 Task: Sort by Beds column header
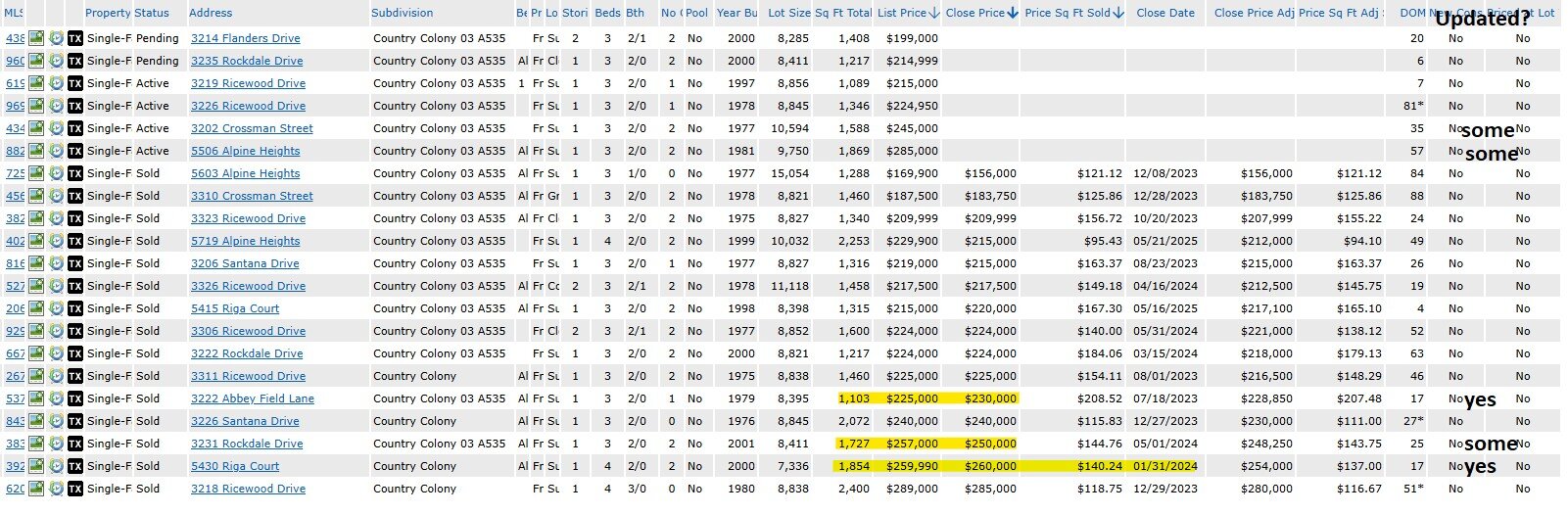click(x=607, y=14)
